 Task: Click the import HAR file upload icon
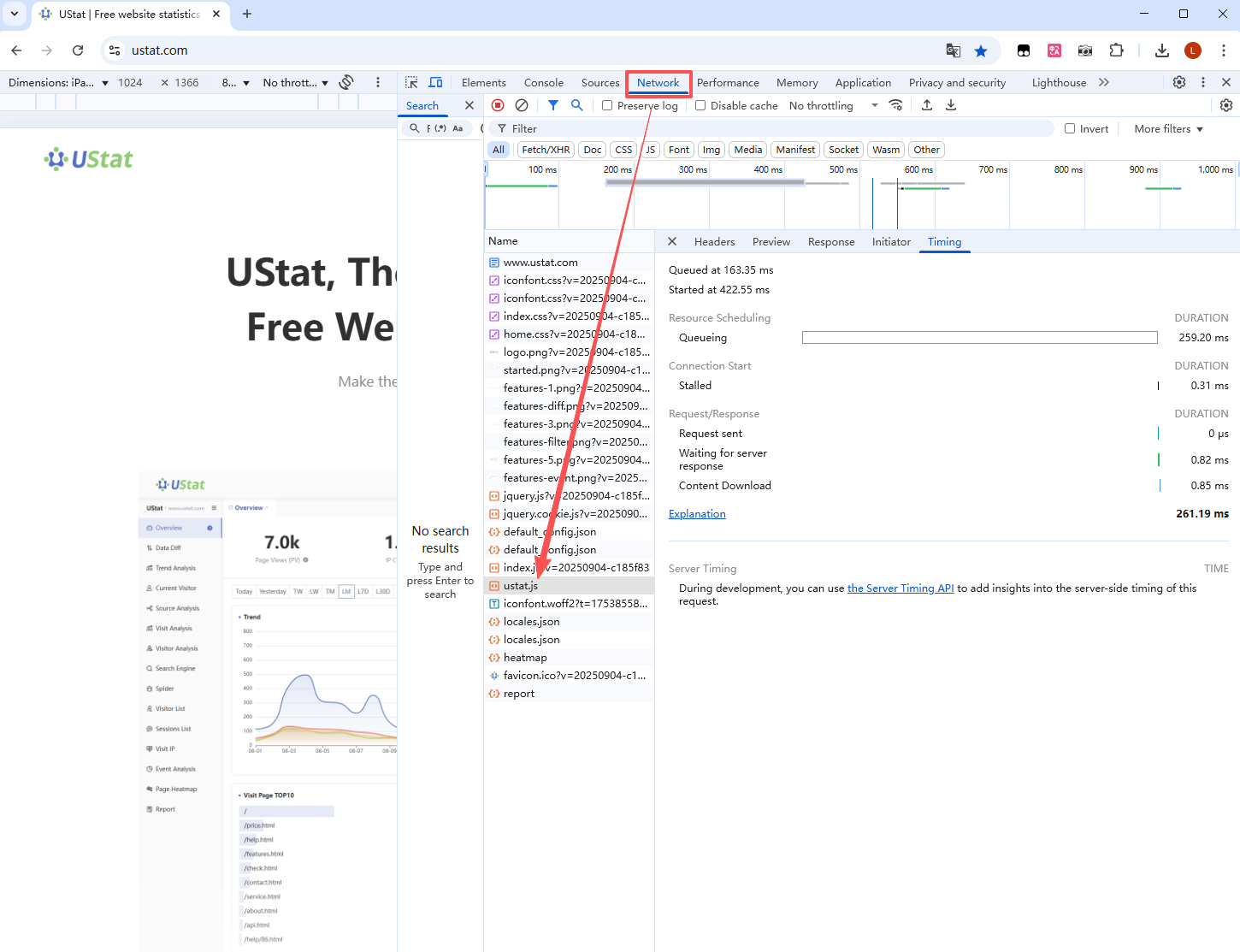click(x=927, y=105)
